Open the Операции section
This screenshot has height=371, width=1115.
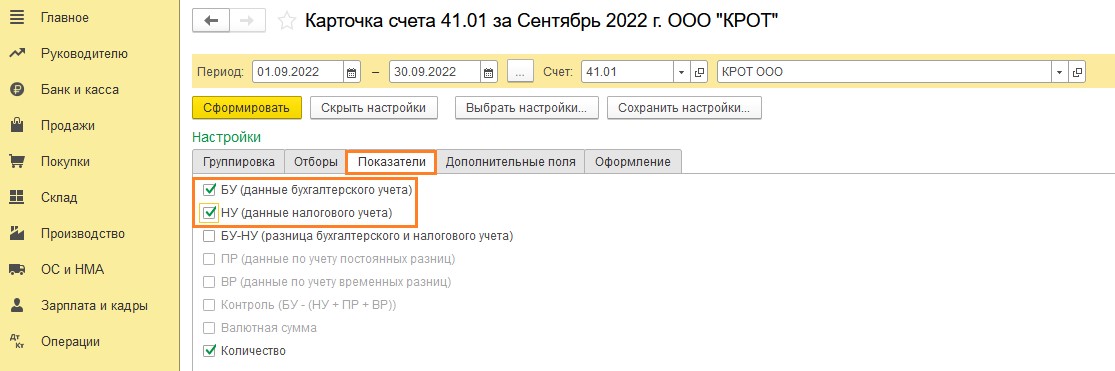pos(70,341)
